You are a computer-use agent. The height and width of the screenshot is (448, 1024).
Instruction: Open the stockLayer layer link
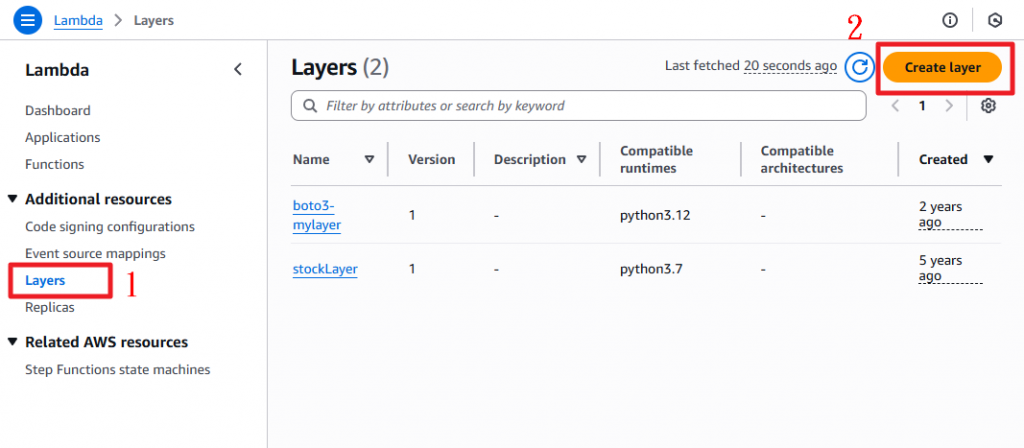click(325, 269)
